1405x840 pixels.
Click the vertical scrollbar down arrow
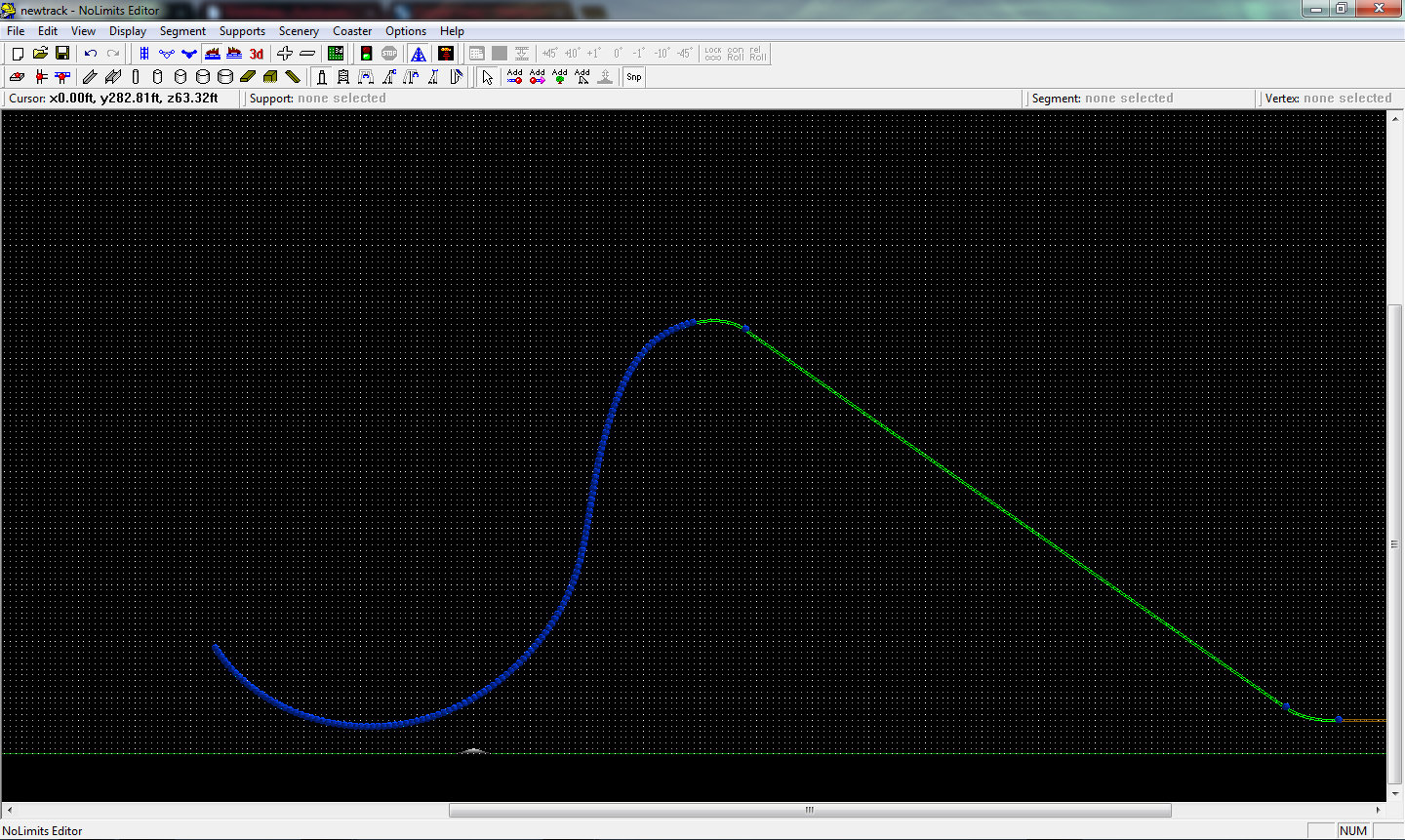click(x=1395, y=794)
